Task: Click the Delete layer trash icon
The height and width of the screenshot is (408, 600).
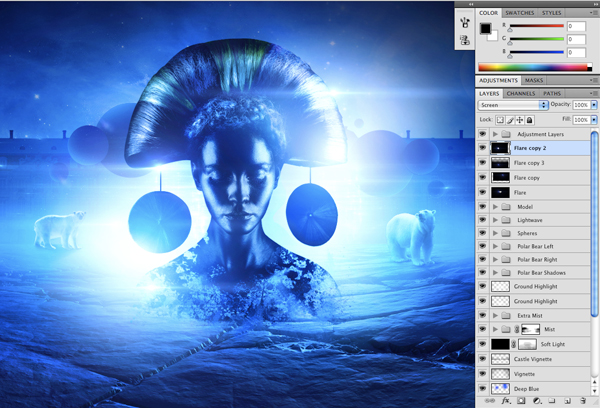Action: [583, 401]
